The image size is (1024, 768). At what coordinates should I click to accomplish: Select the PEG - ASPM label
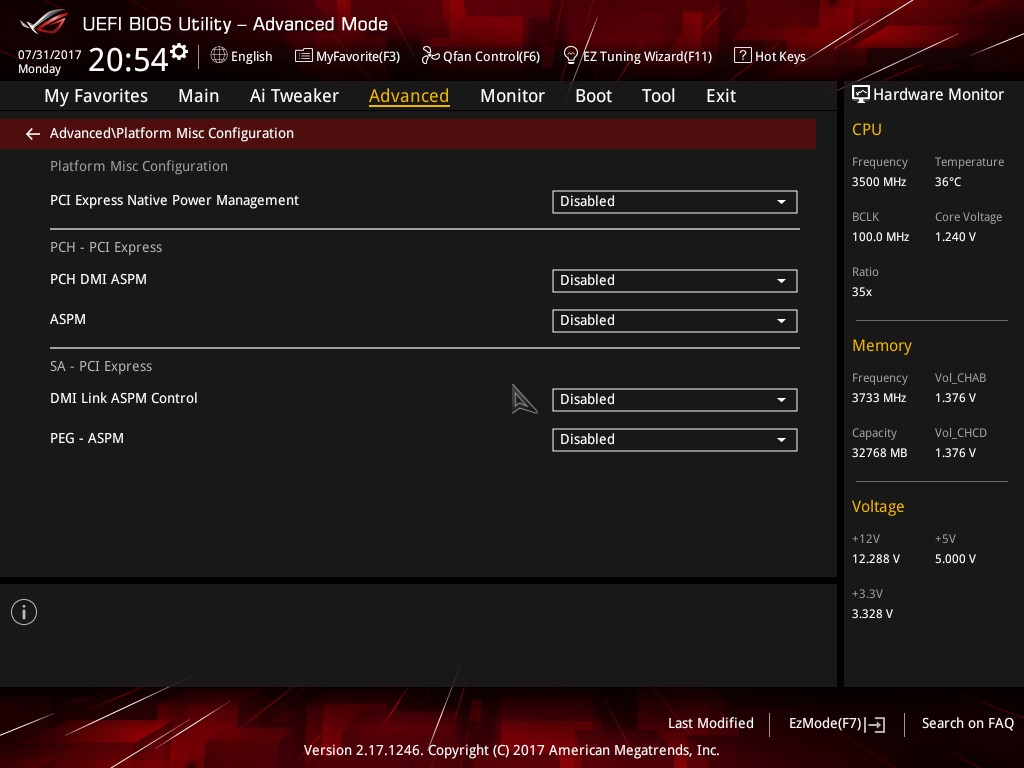tap(87, 438)
